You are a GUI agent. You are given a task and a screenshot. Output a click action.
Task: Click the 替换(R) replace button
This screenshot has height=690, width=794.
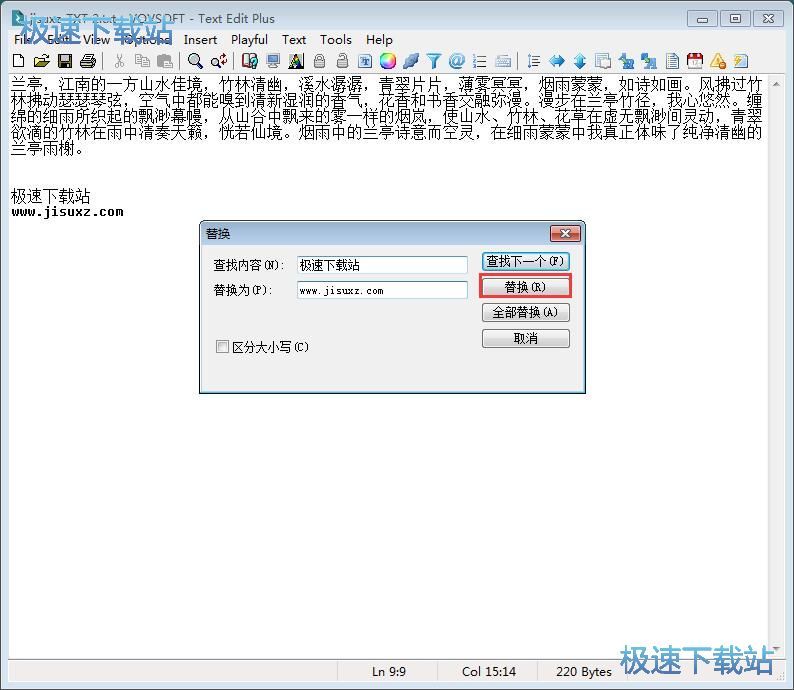pos(526,287)
